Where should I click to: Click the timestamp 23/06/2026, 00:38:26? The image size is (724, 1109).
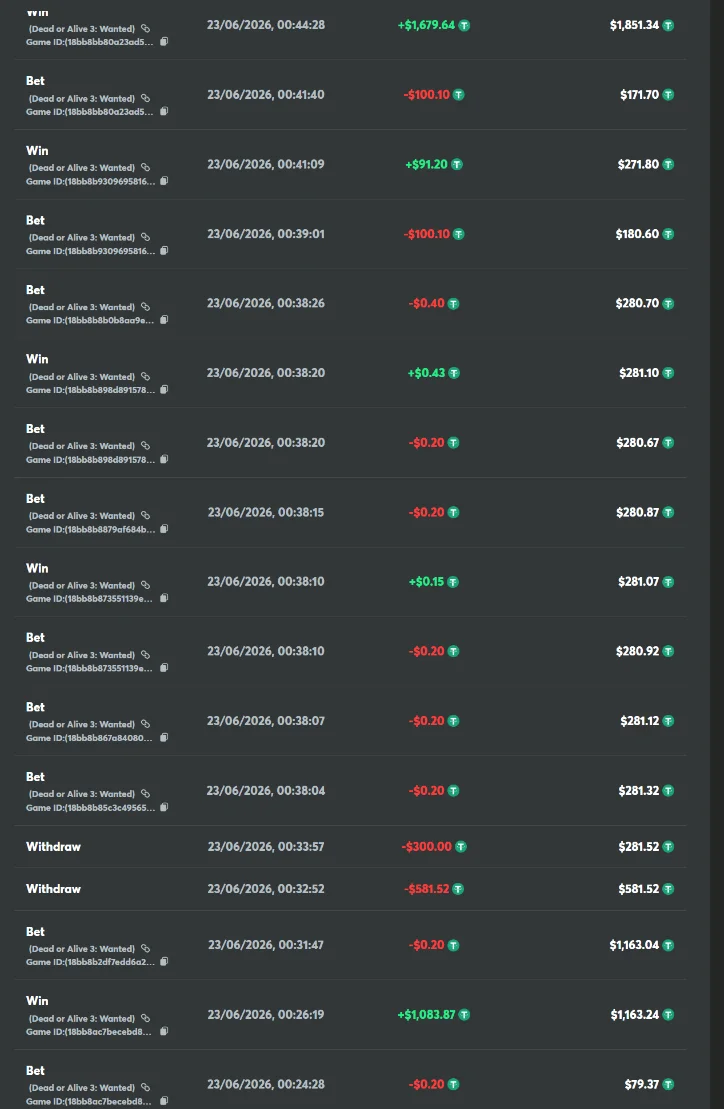[x=266, y=303]
